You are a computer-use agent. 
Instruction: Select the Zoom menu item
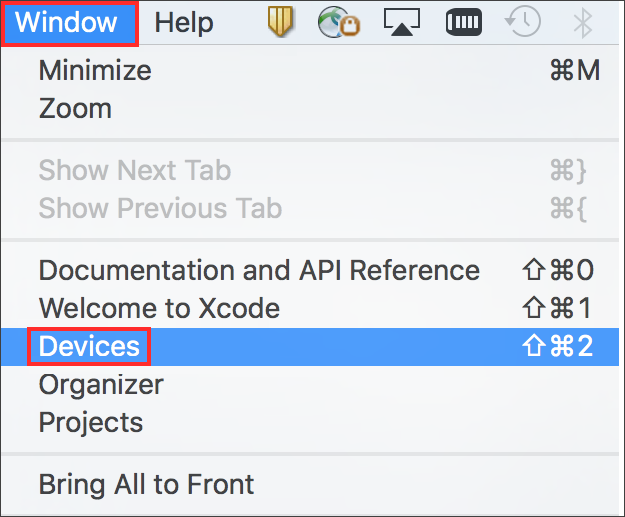pos(310,108)
